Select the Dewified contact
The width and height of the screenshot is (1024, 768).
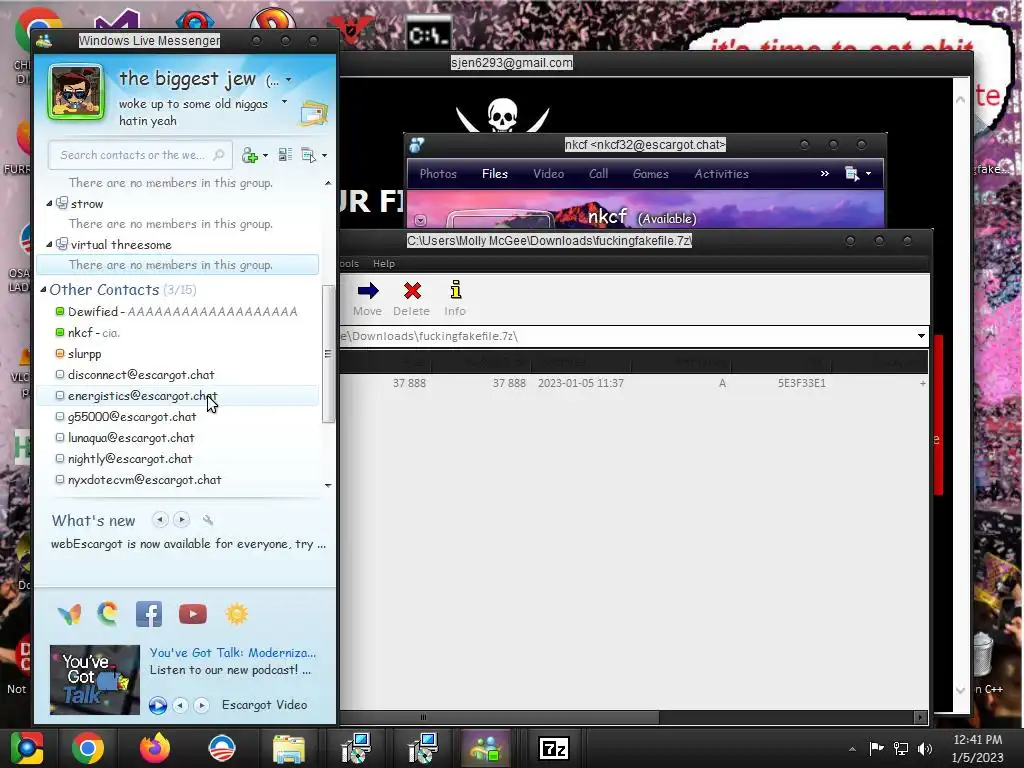[x=177, y=312]
